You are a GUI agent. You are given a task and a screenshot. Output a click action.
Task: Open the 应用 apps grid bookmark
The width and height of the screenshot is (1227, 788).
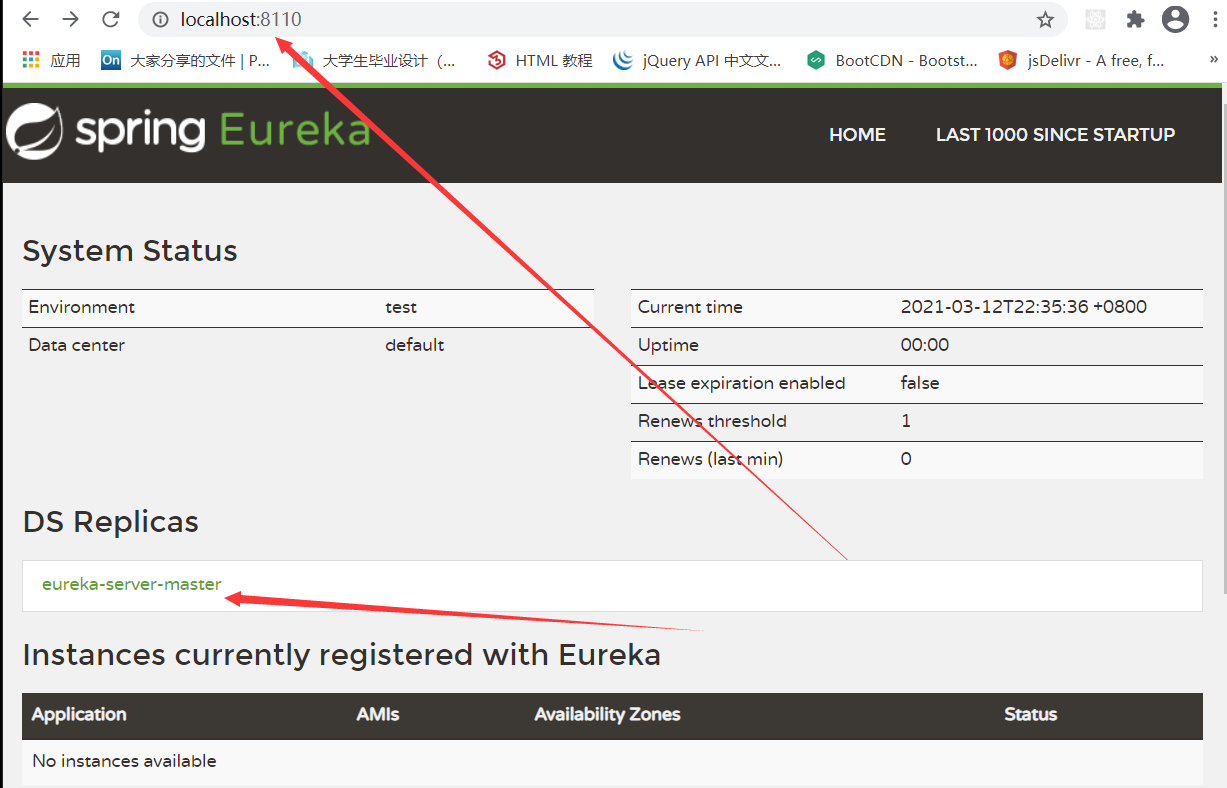(51, 60)
